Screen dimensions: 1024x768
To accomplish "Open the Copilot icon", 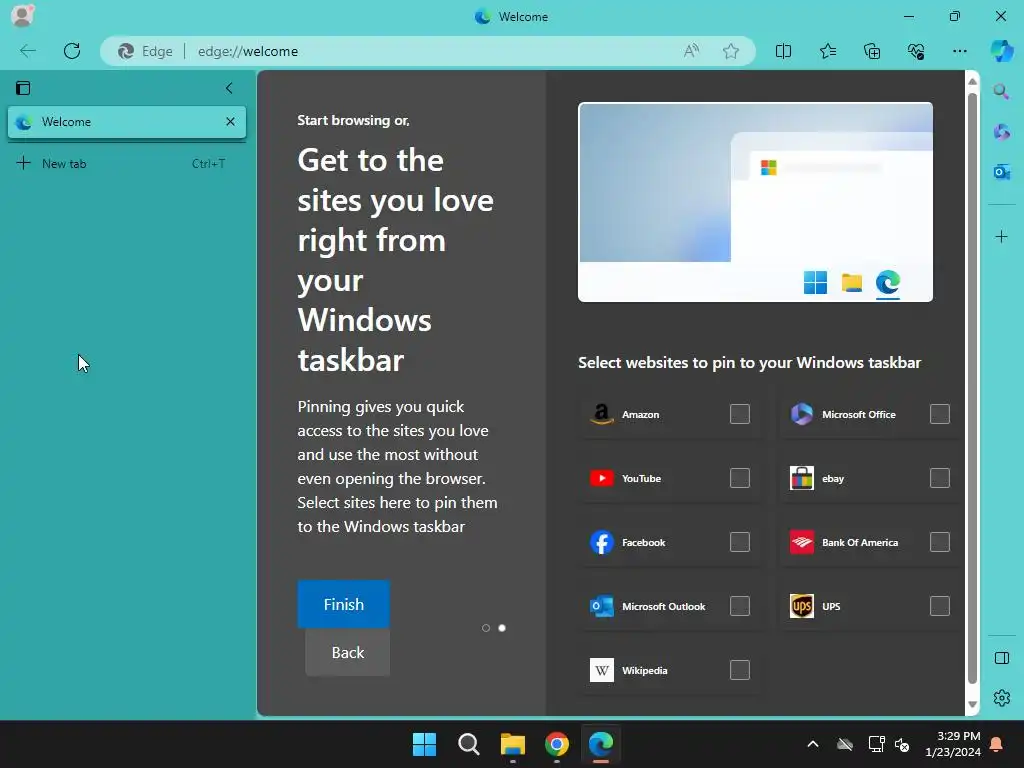I will coord(1002,51).
